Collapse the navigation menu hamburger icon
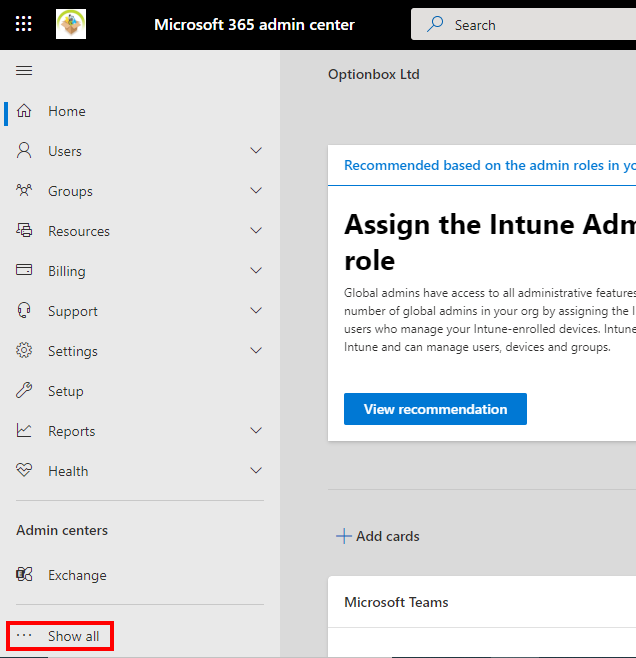The height and width of the screenshot is (658, 636). 24,70
